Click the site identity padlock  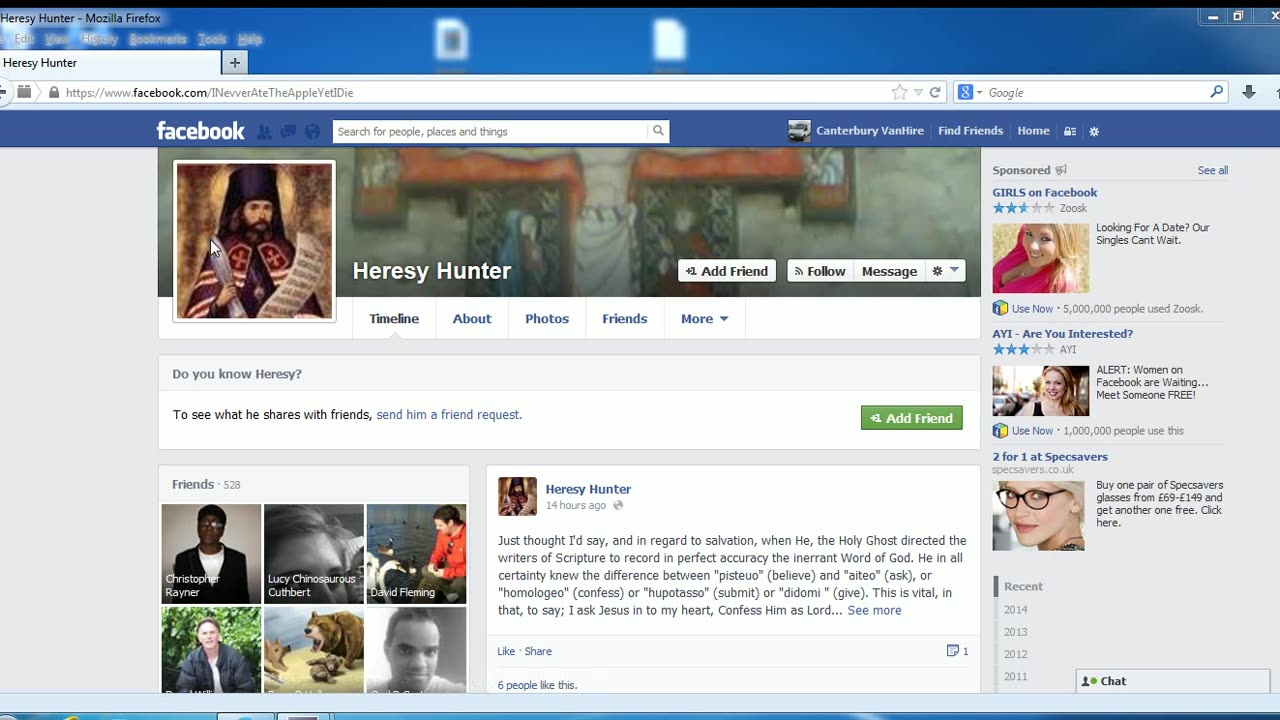pos(54,92)
